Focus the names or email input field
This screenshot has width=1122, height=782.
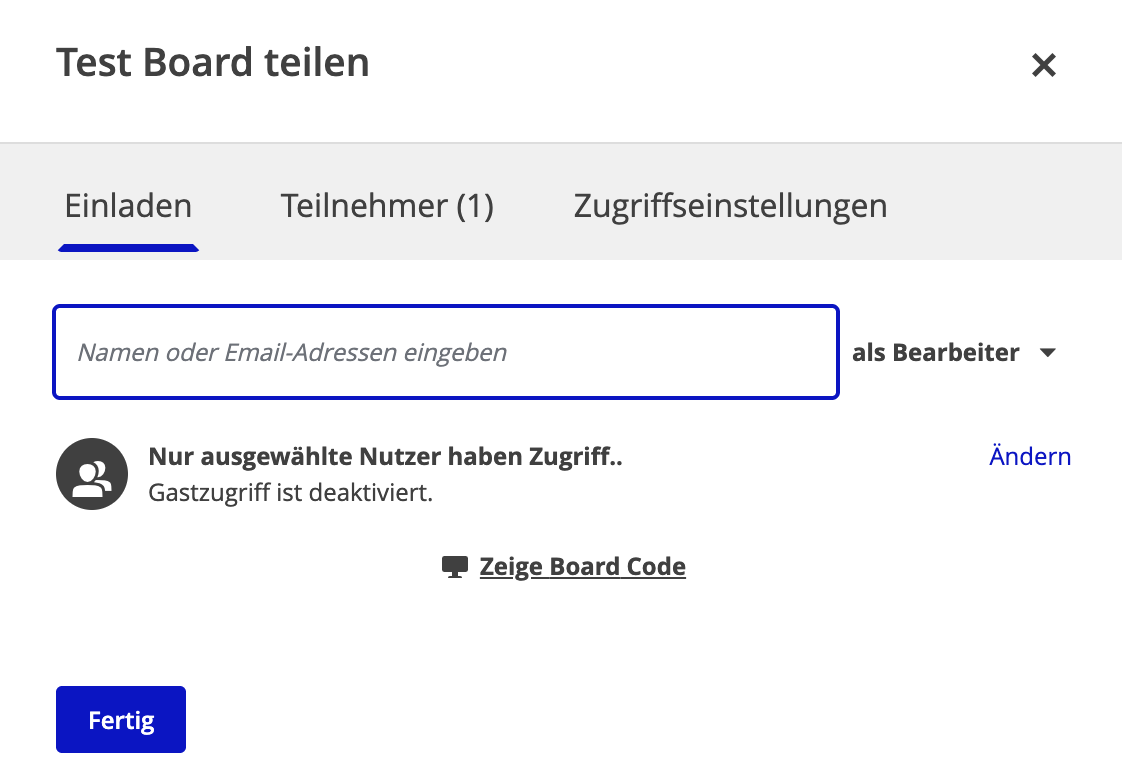(445, 352)
